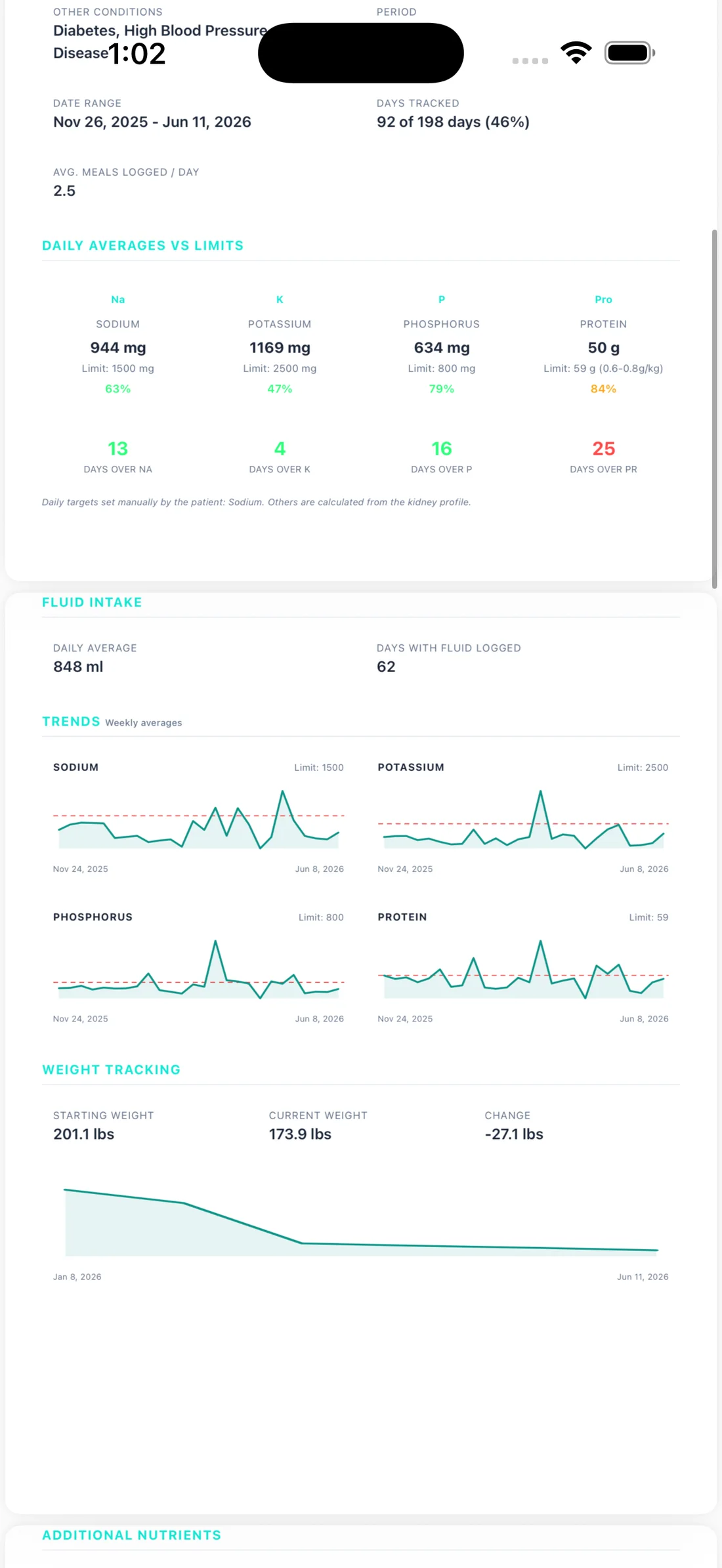Select the Weight Tracking heading

click(x=111, y=1069)
